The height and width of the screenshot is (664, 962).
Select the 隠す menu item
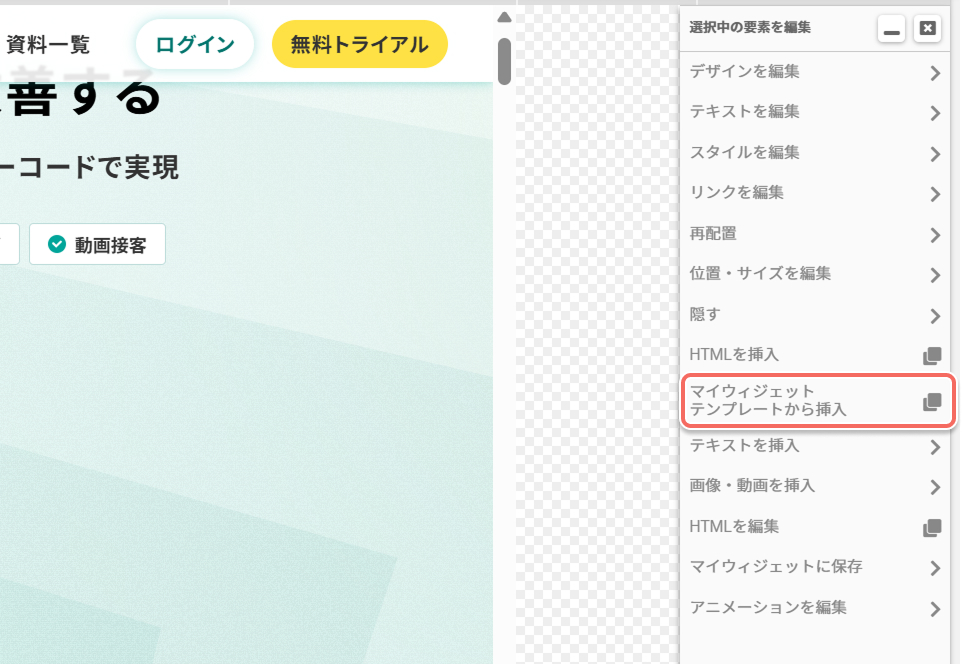point(815,314)
